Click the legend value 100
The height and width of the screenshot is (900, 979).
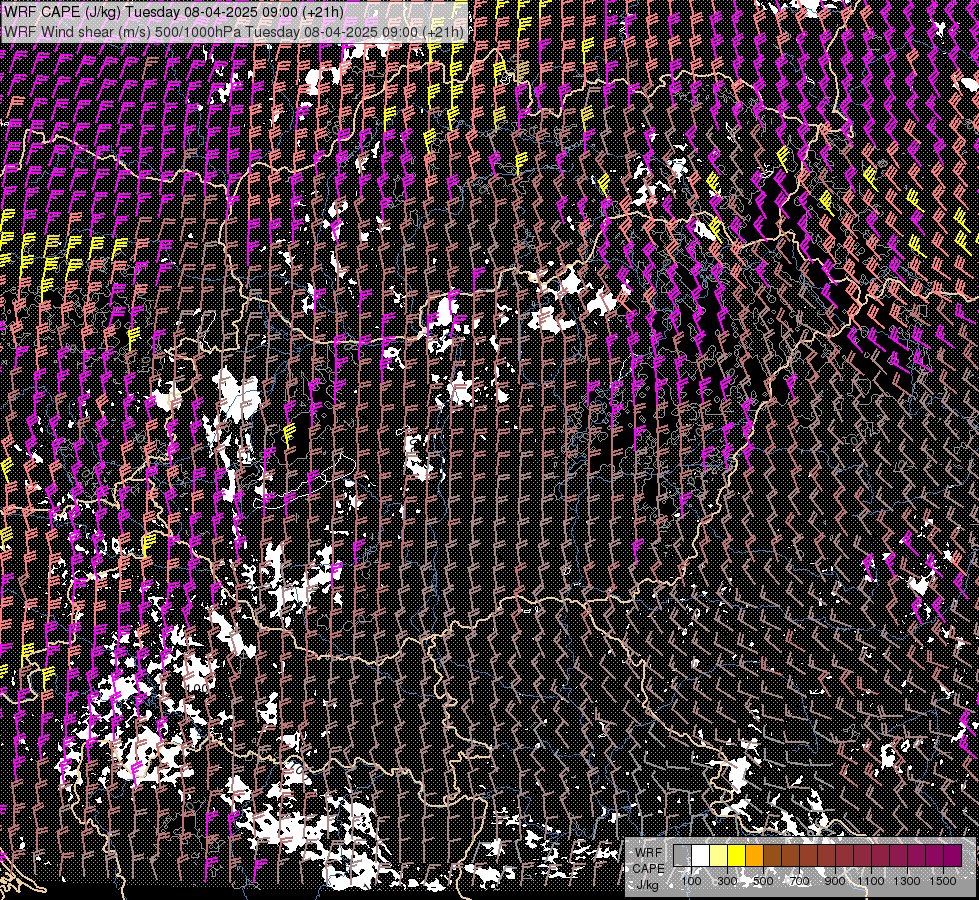(x=691, y=881)
